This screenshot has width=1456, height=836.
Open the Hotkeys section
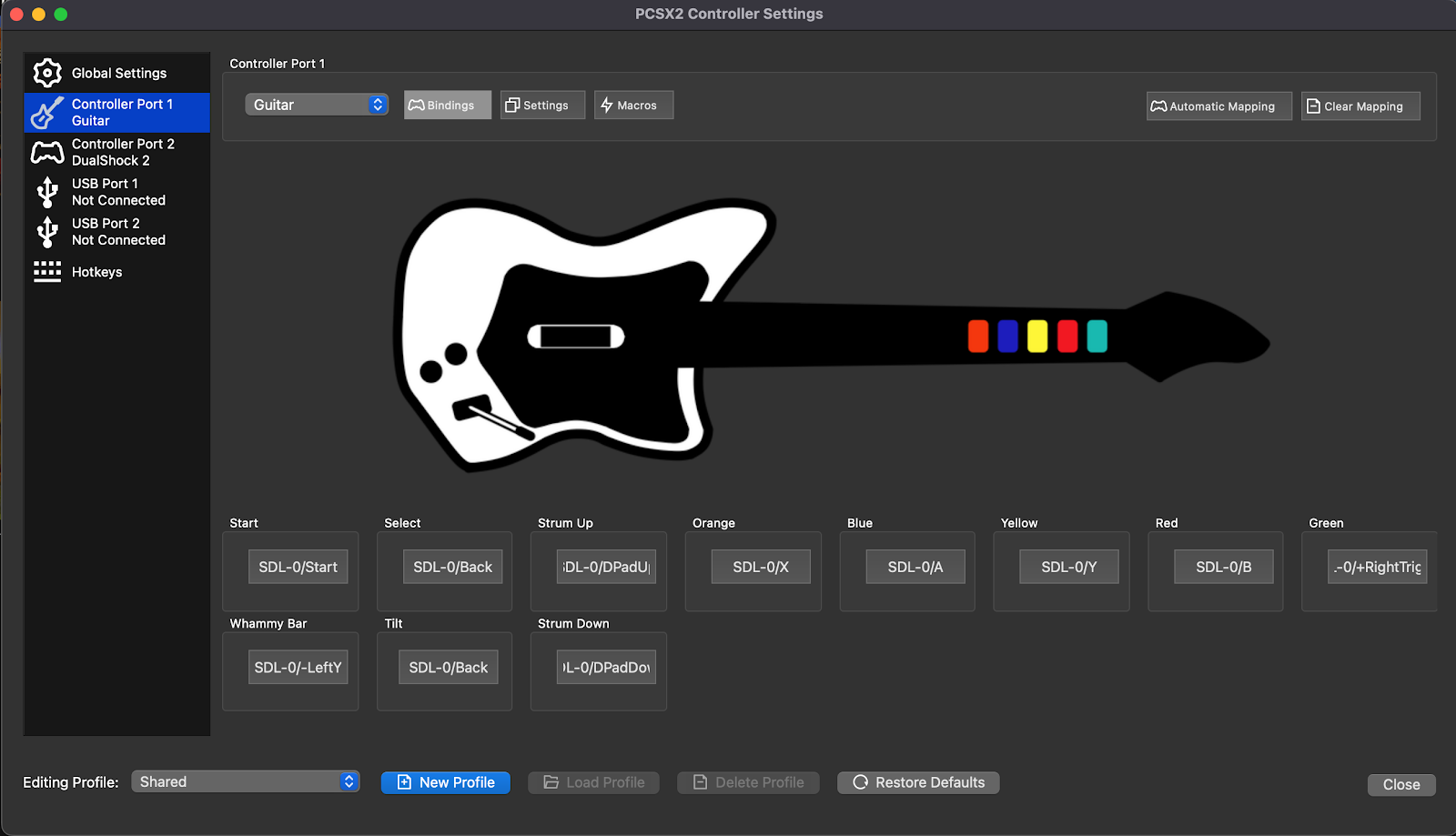pyautogui.click(x=117, y=272)
